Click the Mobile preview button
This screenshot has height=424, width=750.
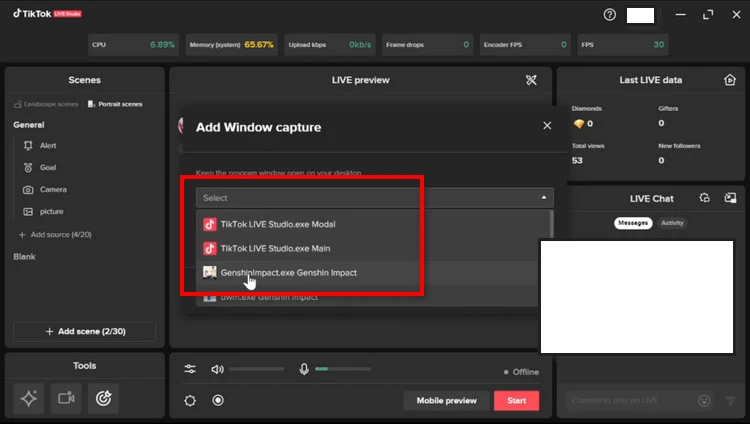point(446,401)
